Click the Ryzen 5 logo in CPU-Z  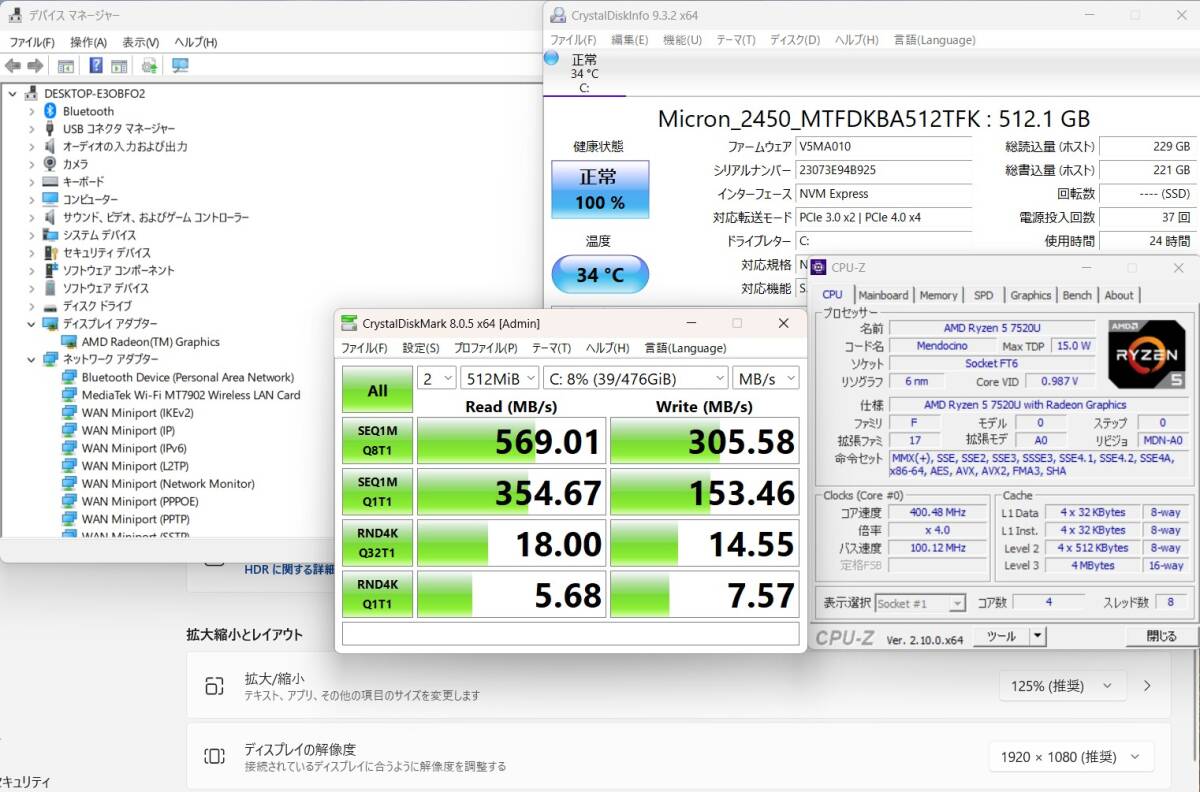[x=1146, y=355]
